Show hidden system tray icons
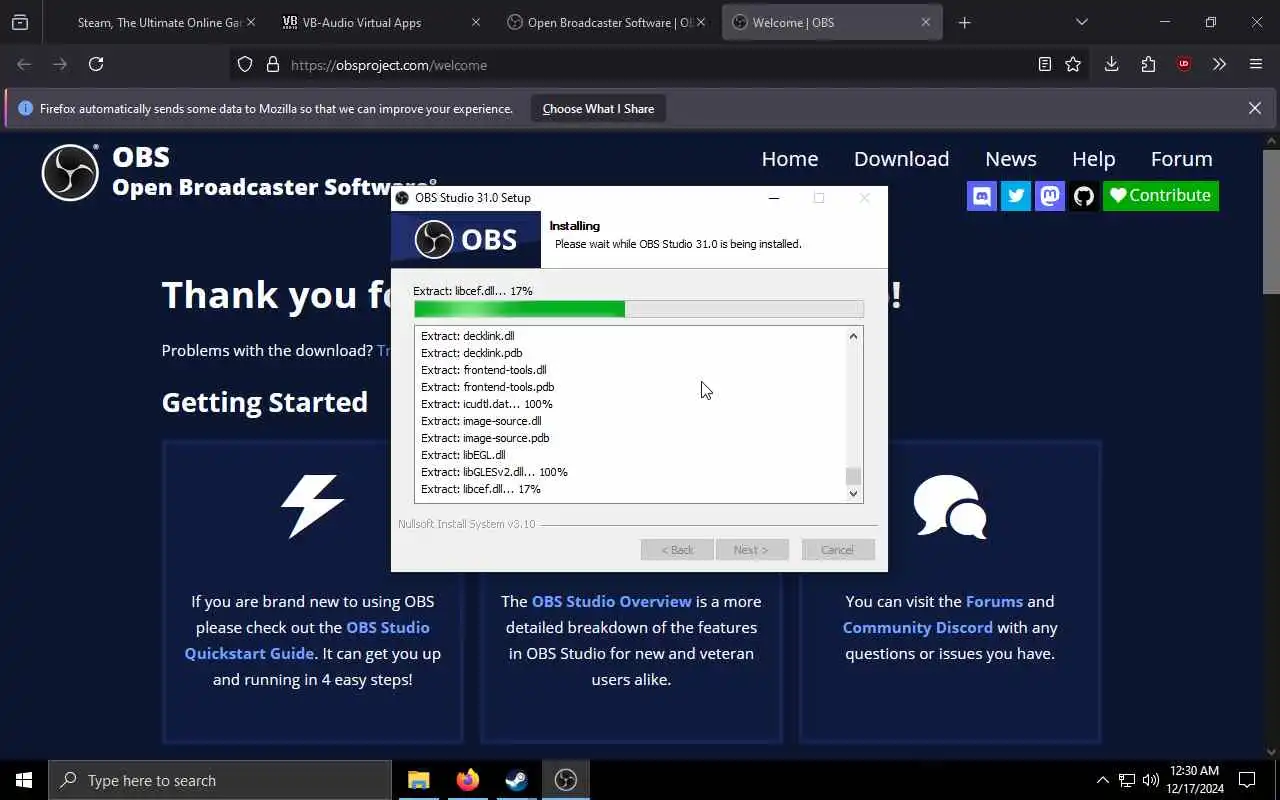This screenshot has width=1280, height=800. click(x=1102, y=780)
